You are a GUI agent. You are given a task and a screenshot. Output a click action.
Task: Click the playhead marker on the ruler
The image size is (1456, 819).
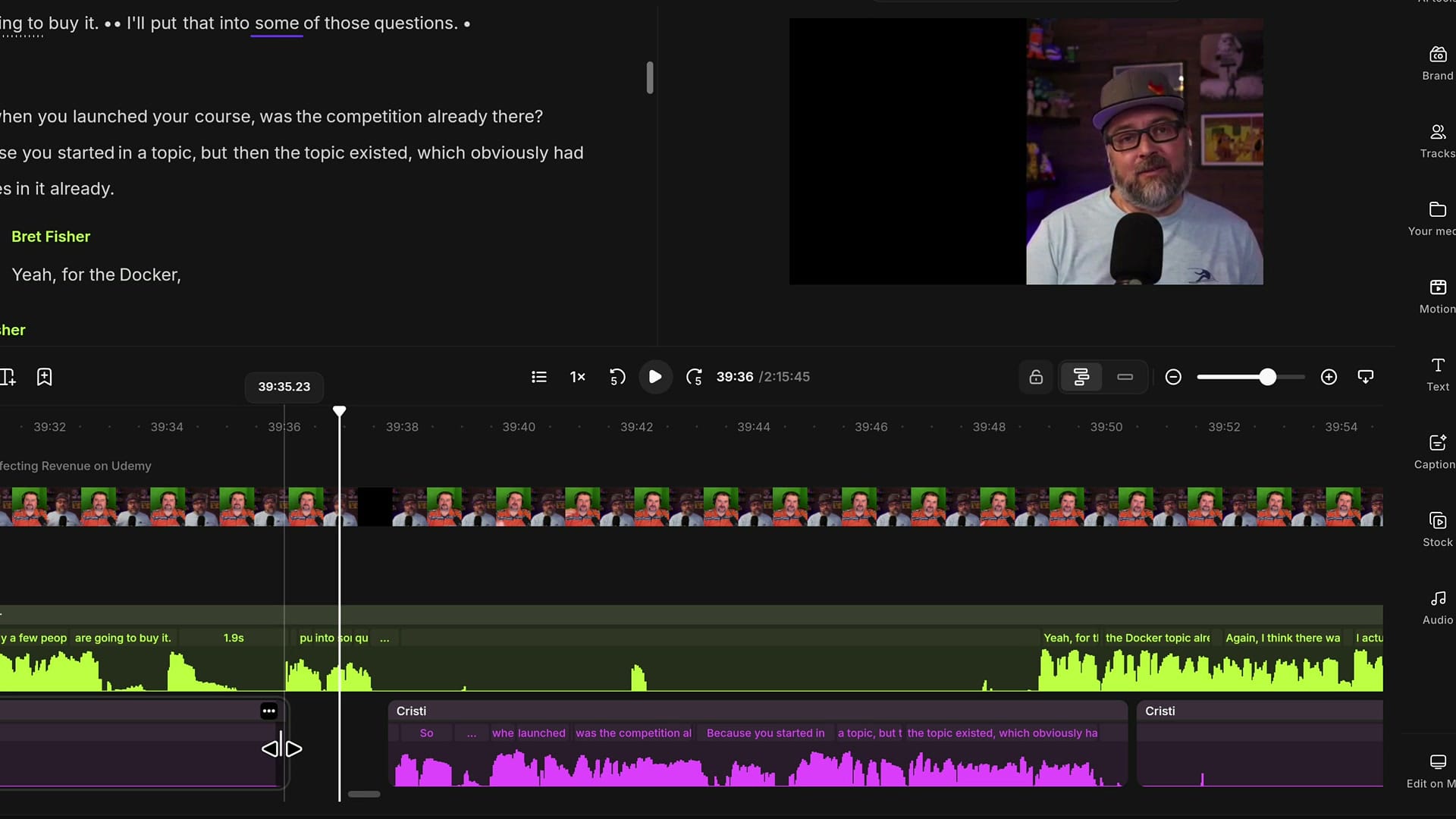point(339,411)
